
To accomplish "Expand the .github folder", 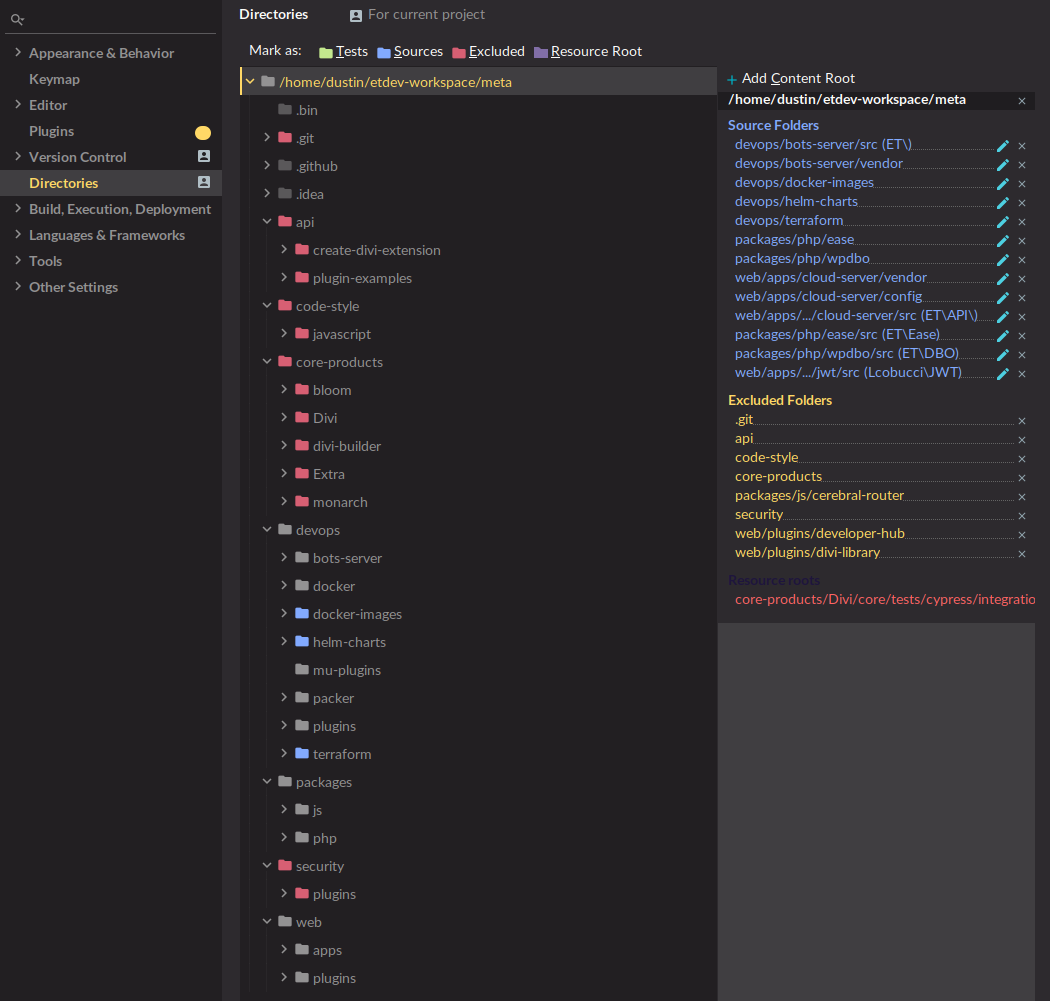I will 267,165.
